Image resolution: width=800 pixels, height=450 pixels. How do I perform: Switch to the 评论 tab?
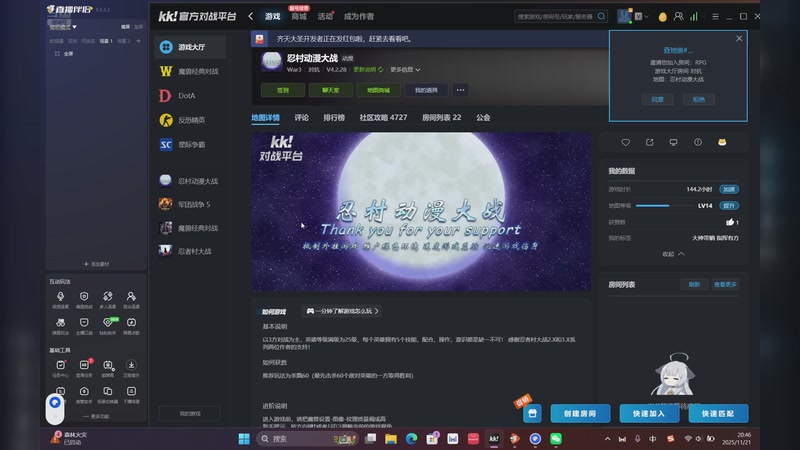tap(301, 117)
